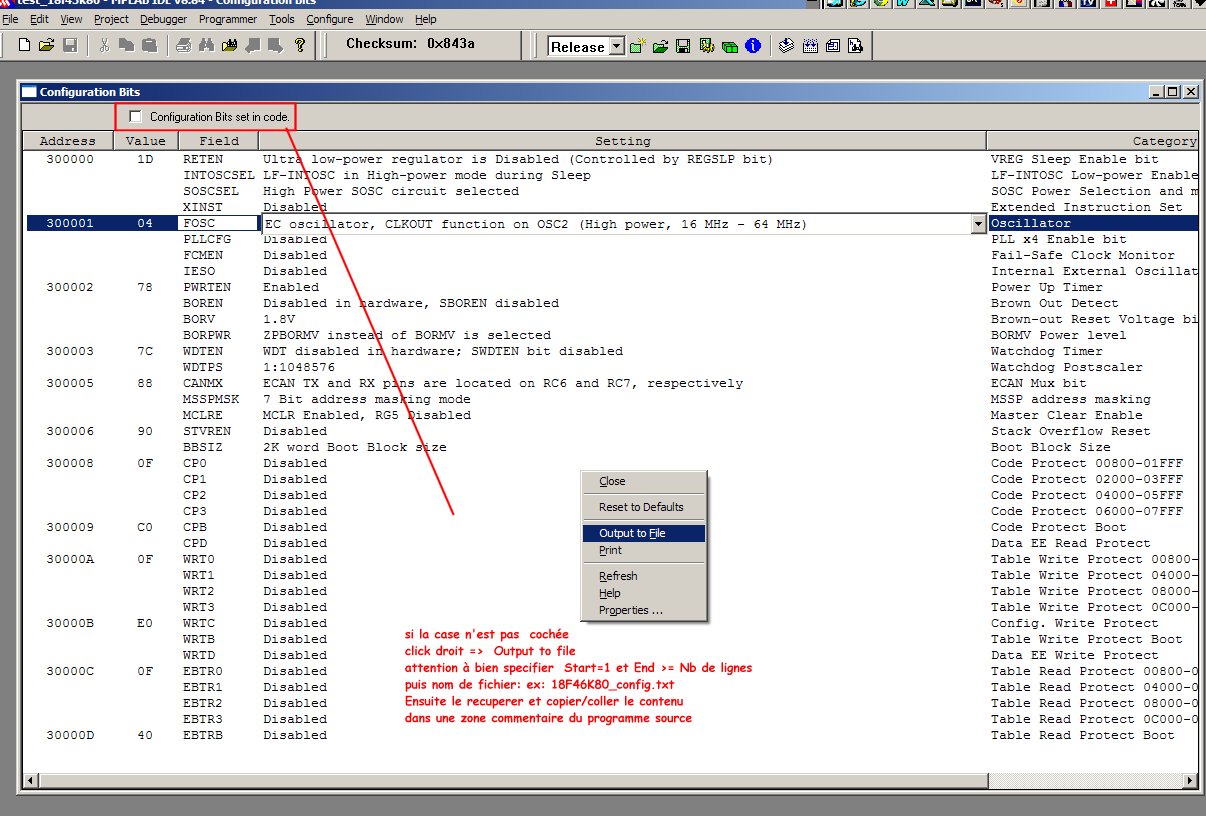Screen dimensions: 1206x816
Task: Choose Refresh in the context menu
Action: click(644, 576)
